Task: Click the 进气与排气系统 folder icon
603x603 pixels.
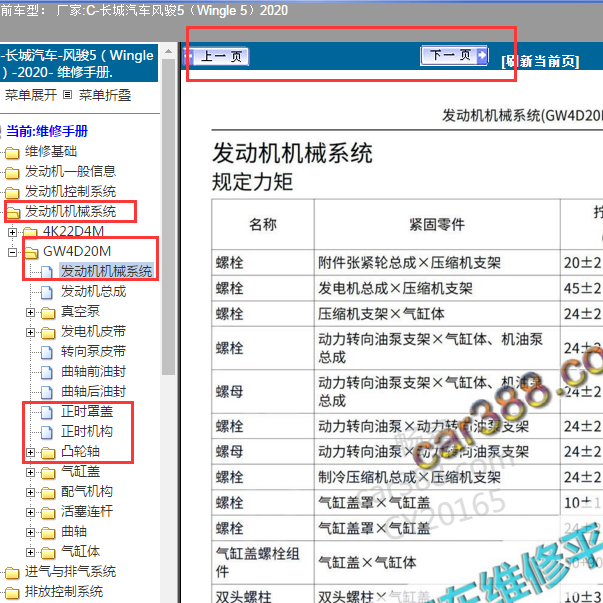Action: click(x=12, y=573)
